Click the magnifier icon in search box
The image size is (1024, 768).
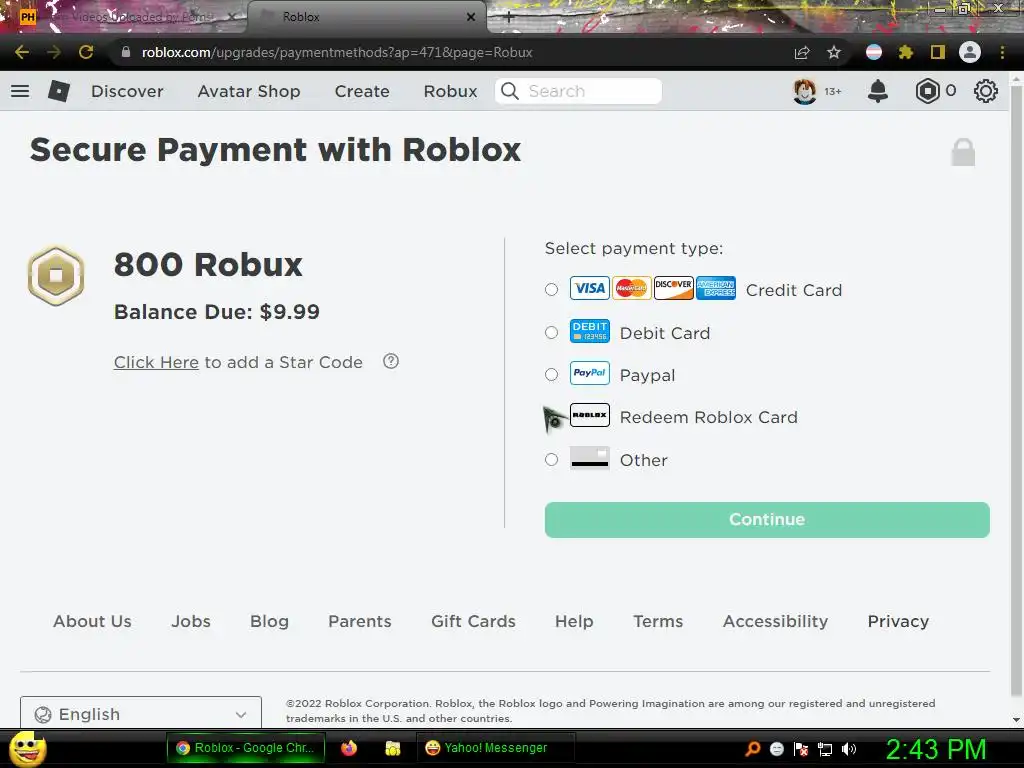[510, 91]
